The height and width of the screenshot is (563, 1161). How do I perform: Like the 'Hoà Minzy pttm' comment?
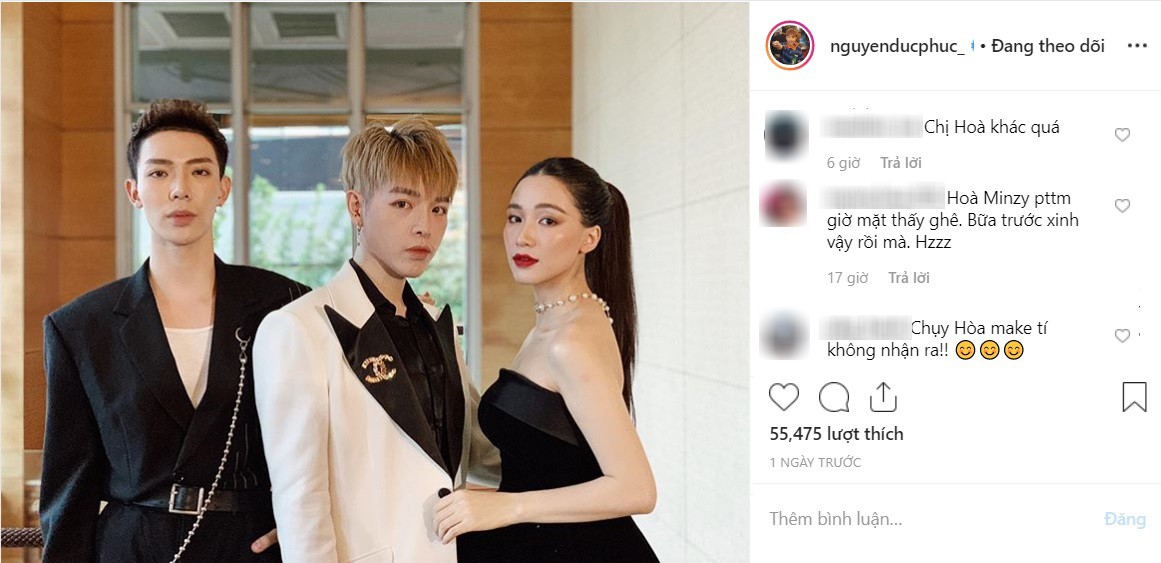[x=1122, y=206]
